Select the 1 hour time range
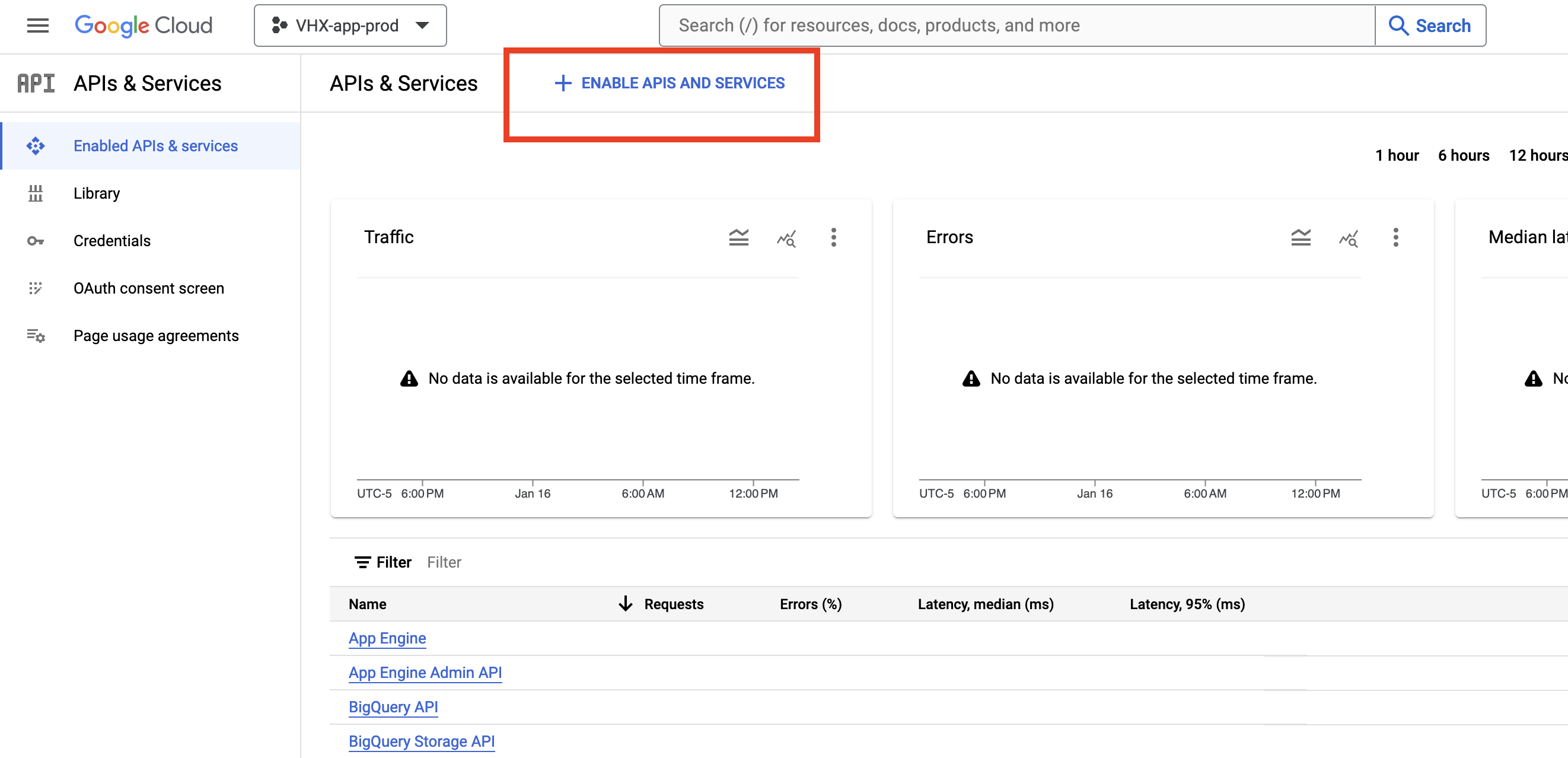 (x=1397, y=156)
